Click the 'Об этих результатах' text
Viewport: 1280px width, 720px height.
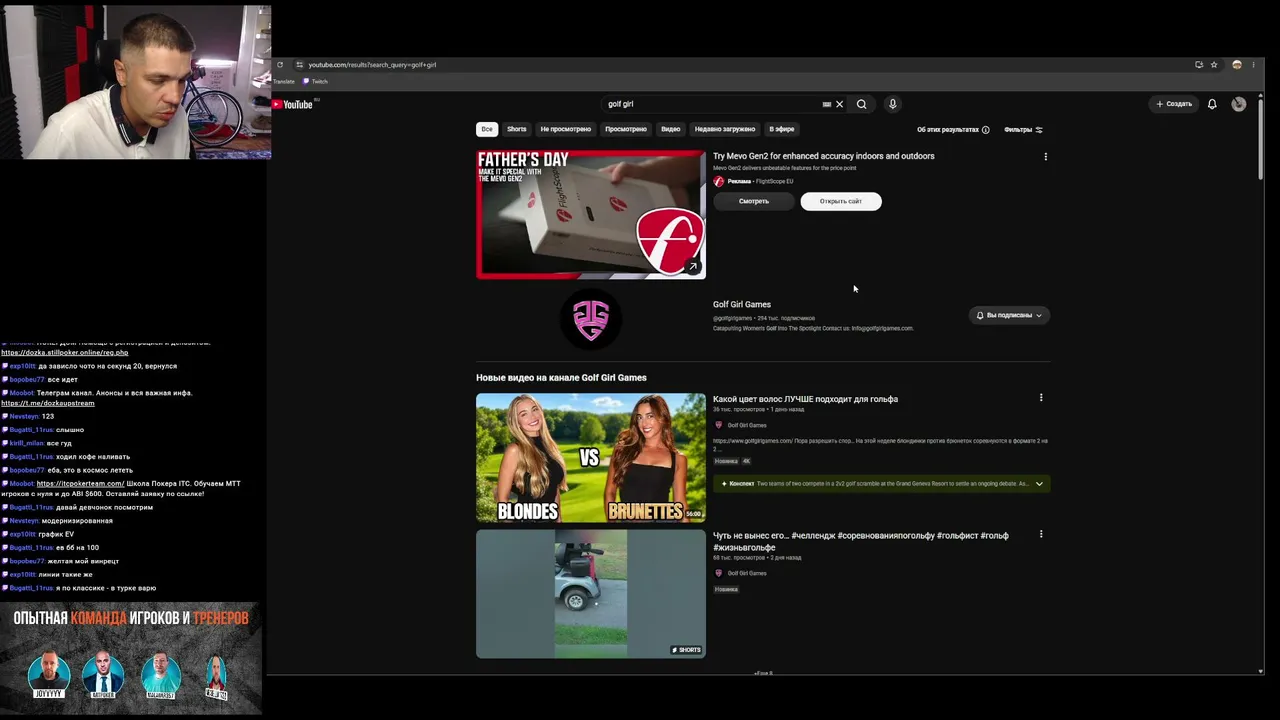tap(948, 130)
